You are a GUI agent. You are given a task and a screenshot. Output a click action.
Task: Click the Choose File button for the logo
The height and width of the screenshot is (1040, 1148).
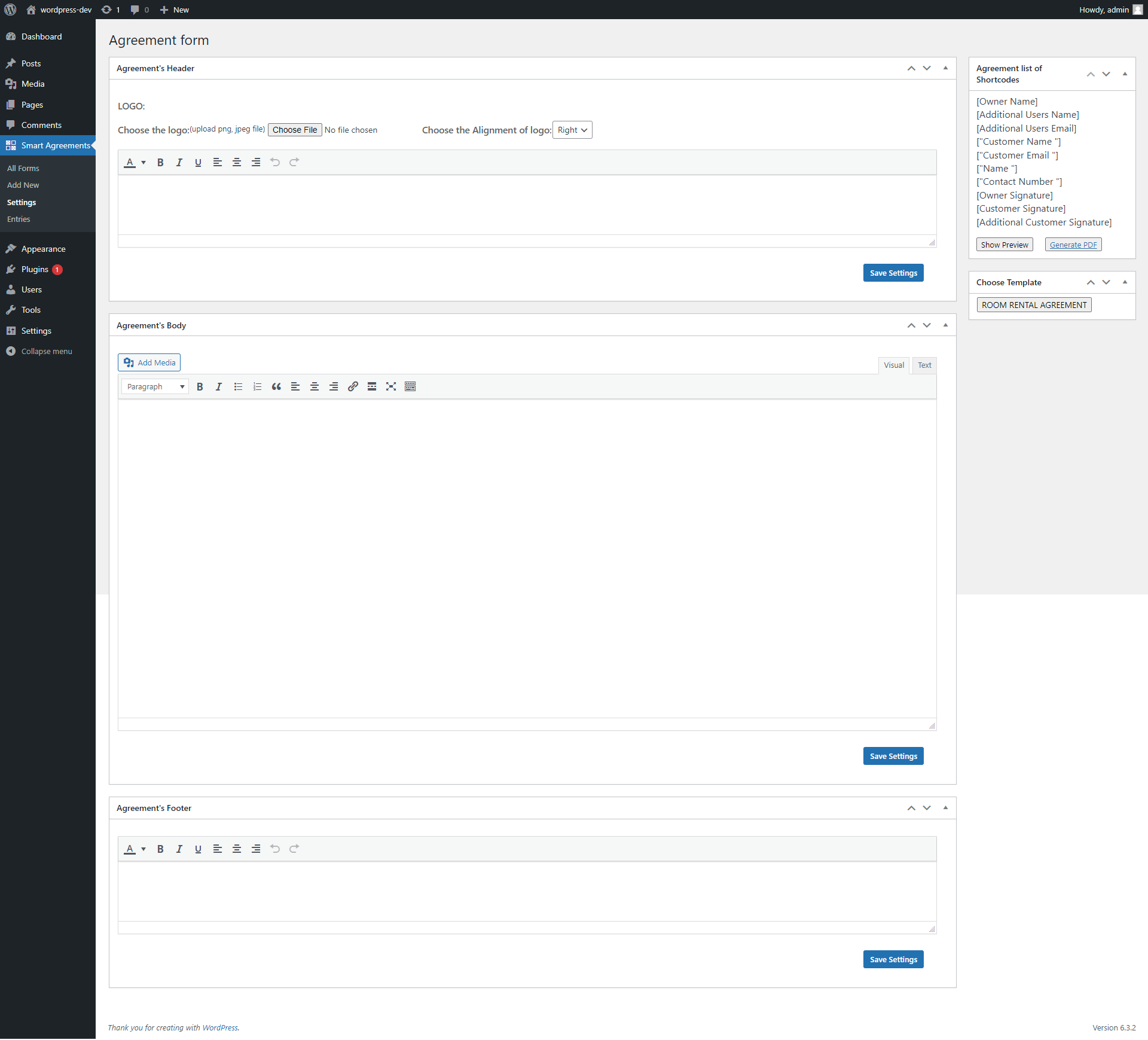pyautogui.click(x=295, y=130)
